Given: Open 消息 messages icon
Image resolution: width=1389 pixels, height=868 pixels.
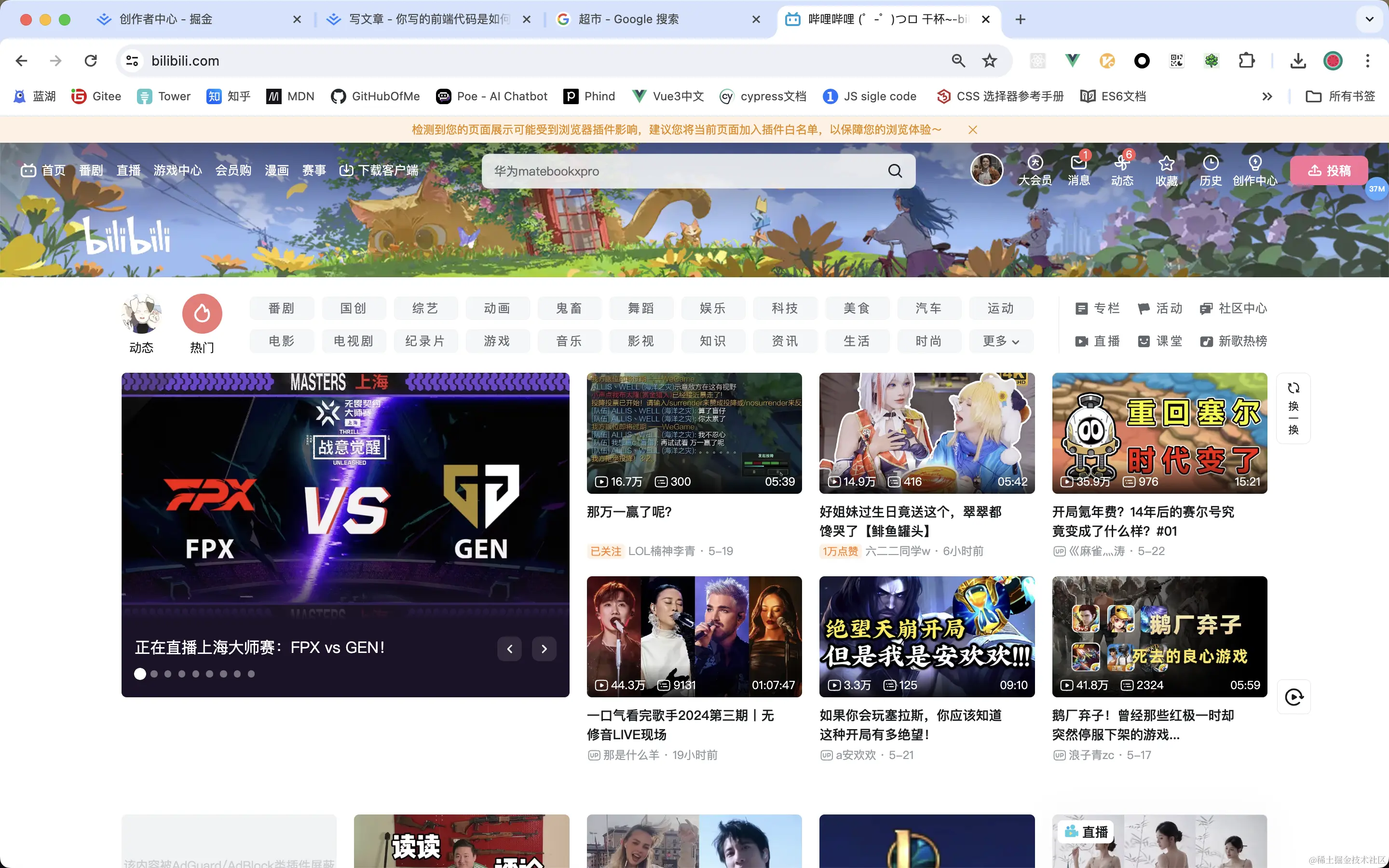Looking at the screenshot, I should (x=1078, y=171).
